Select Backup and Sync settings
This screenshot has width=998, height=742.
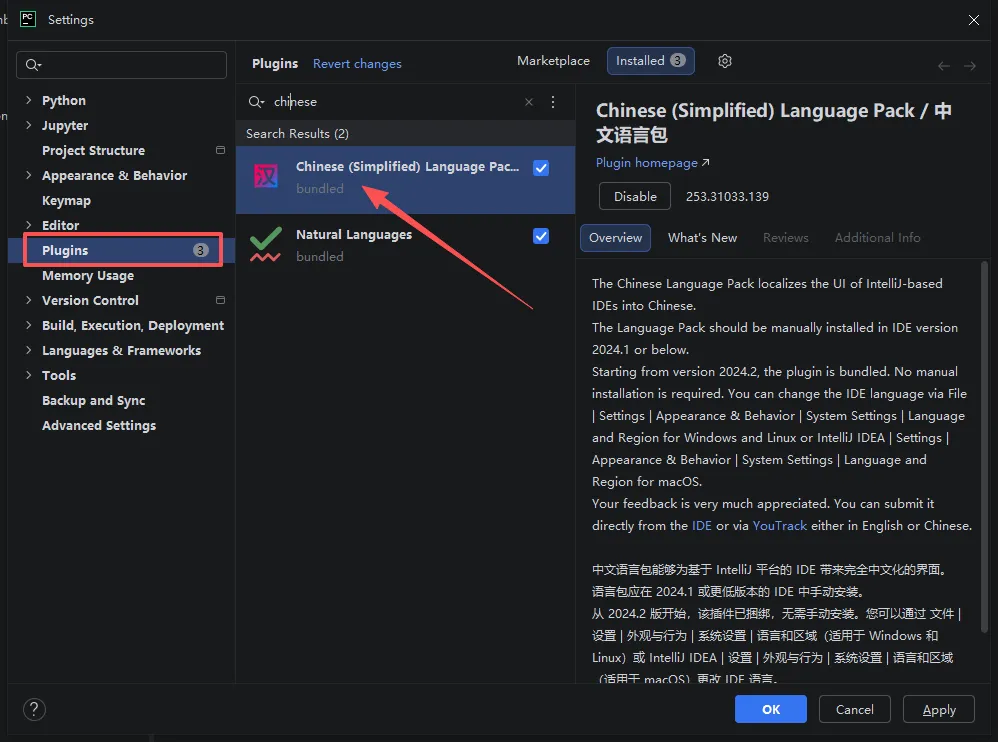94,400
